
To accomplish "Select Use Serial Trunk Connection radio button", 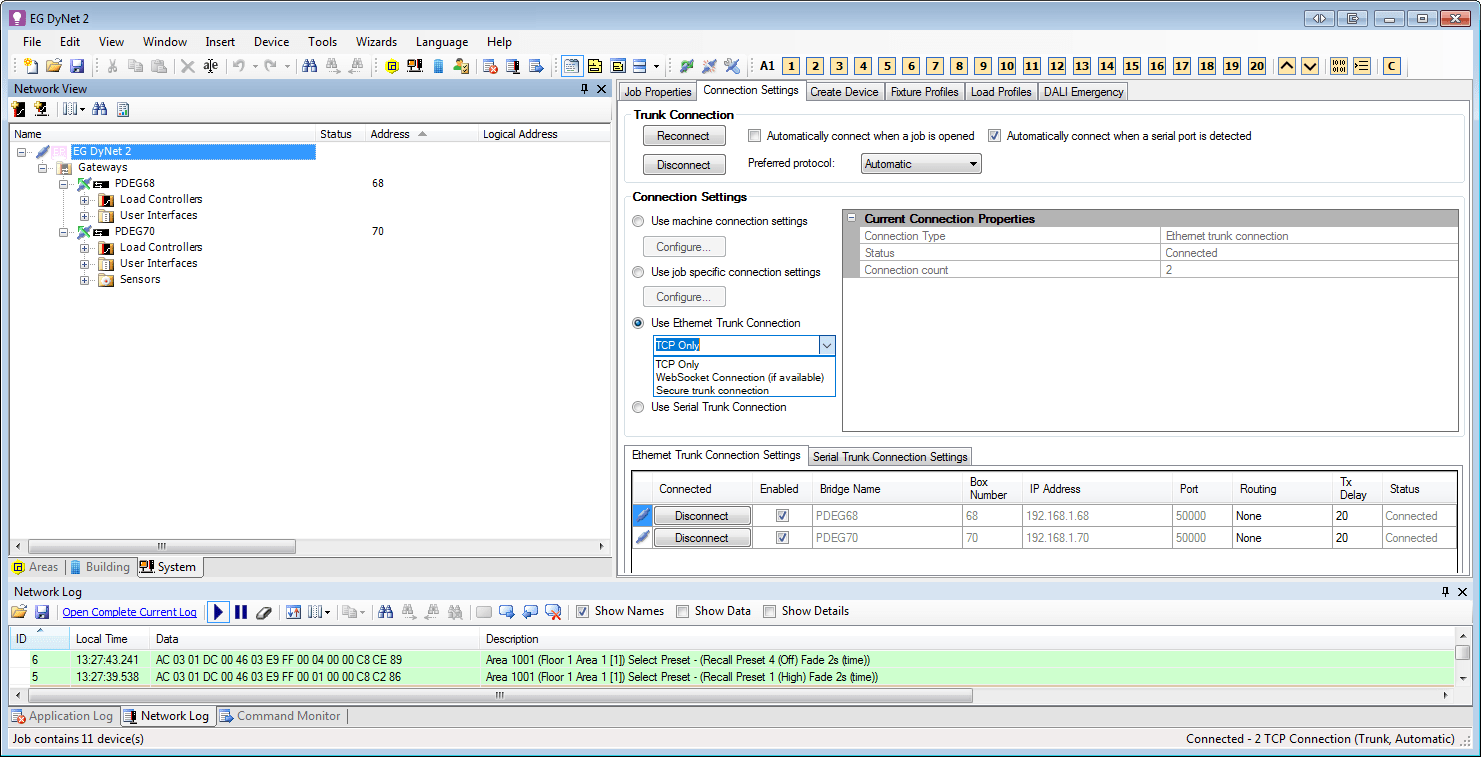I will click(x=638, y=407).
